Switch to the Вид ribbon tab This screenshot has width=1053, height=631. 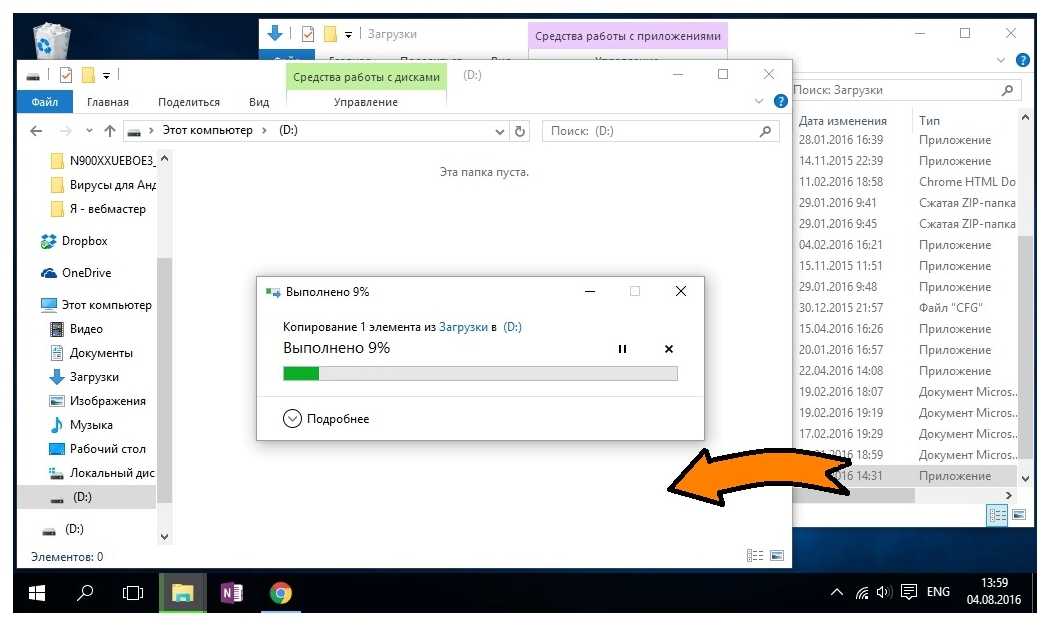pos(259,102)
